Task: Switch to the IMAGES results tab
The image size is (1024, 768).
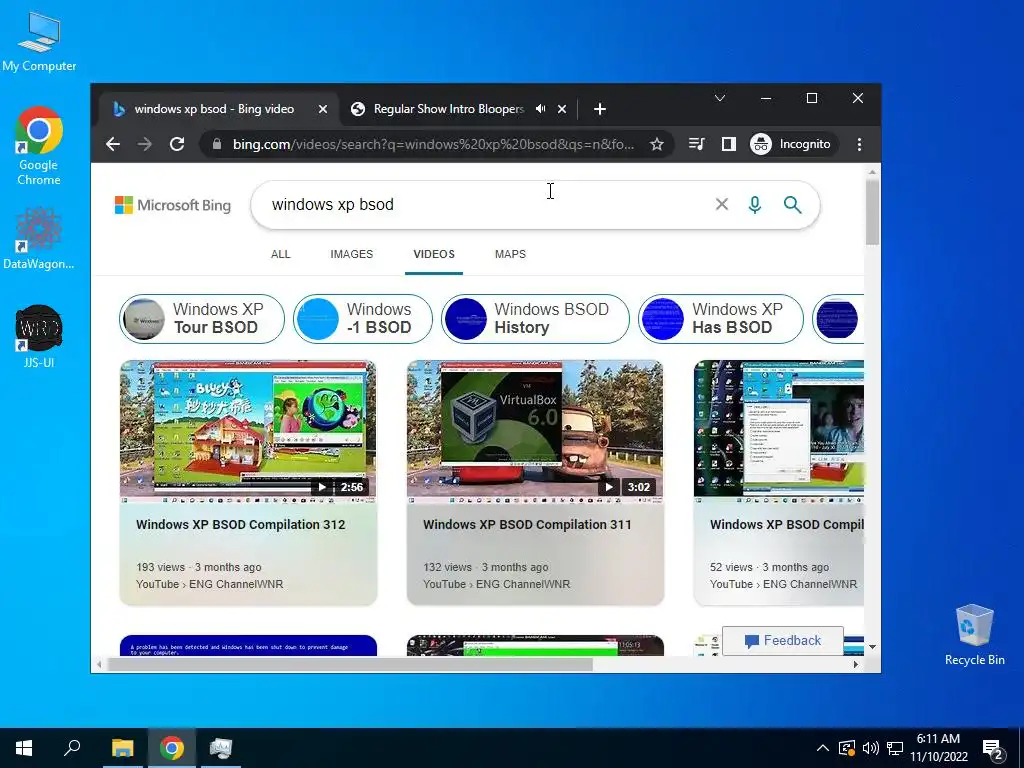Action: point(351,254)
